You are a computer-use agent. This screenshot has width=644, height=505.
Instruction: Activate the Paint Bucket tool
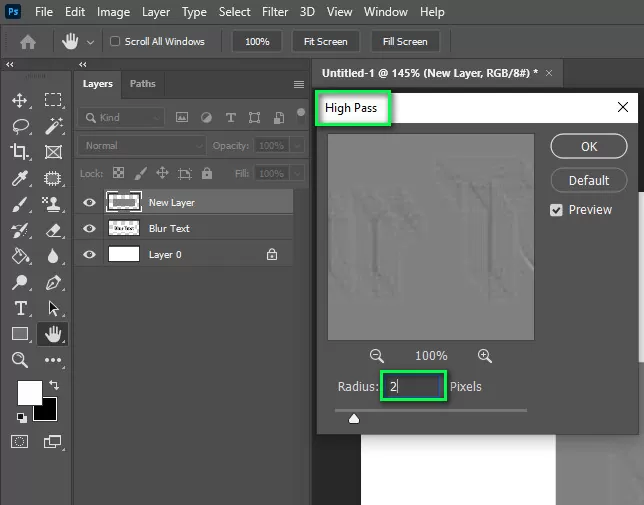tap(20, 256)
